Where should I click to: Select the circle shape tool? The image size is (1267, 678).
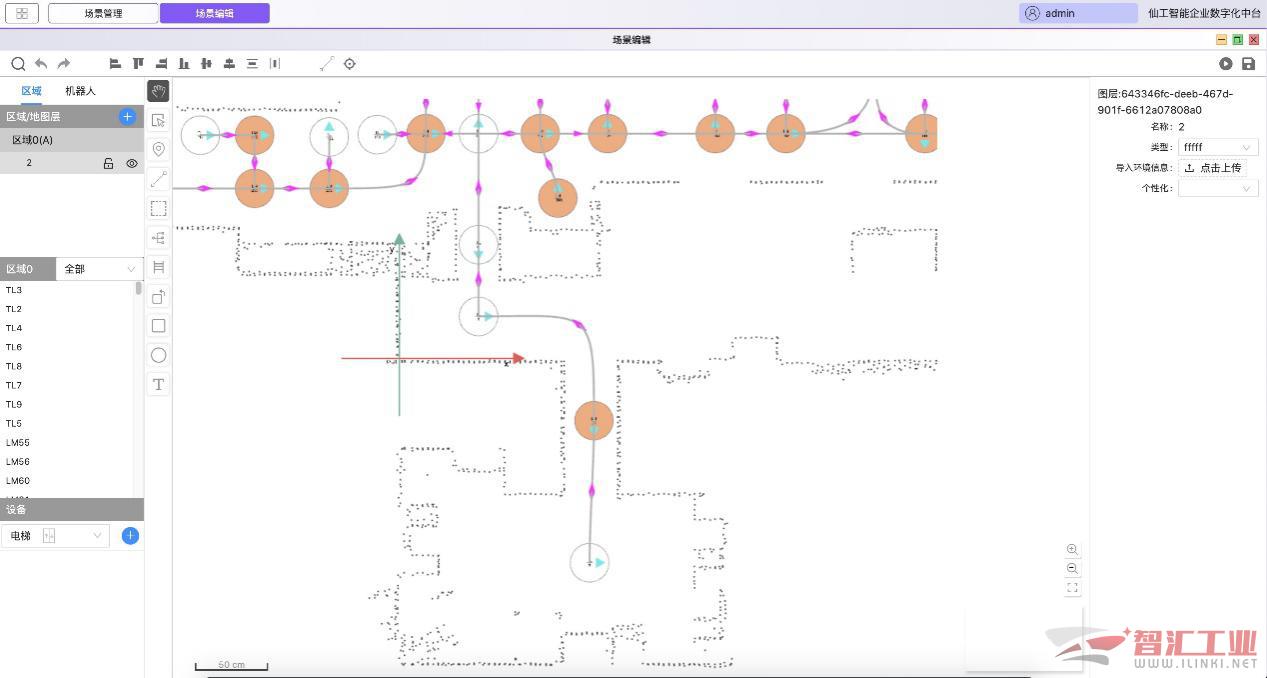tap(158, 355)
